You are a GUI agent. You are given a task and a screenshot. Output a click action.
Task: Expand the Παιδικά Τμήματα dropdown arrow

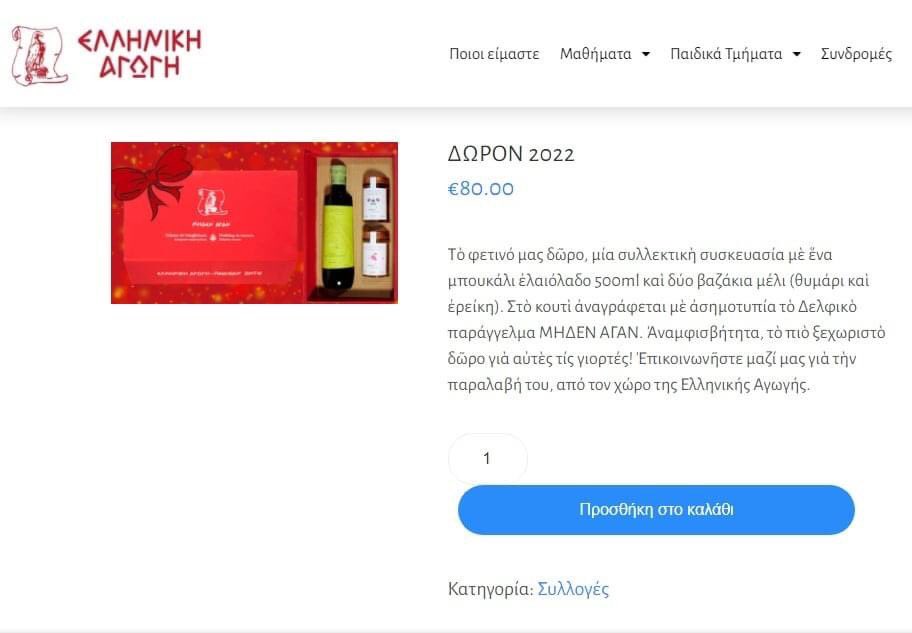click(x=797, y=54)
